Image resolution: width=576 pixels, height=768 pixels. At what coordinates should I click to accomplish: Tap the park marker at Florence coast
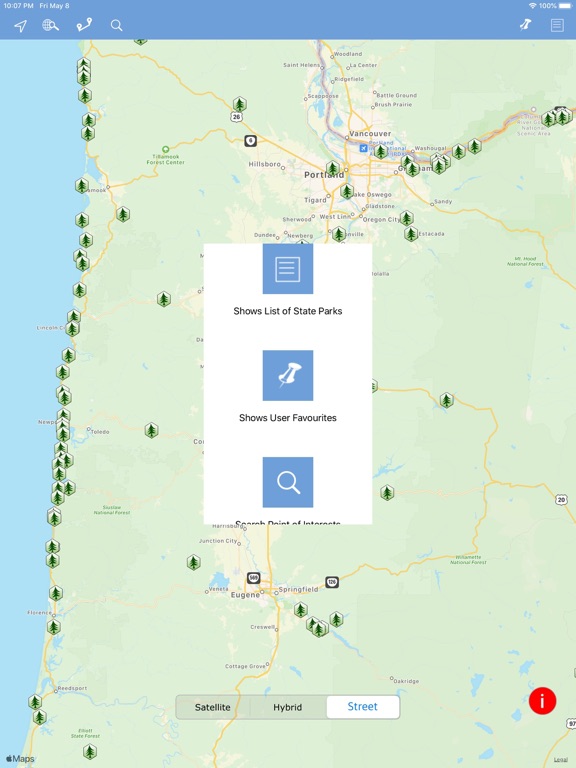point(53,627)
